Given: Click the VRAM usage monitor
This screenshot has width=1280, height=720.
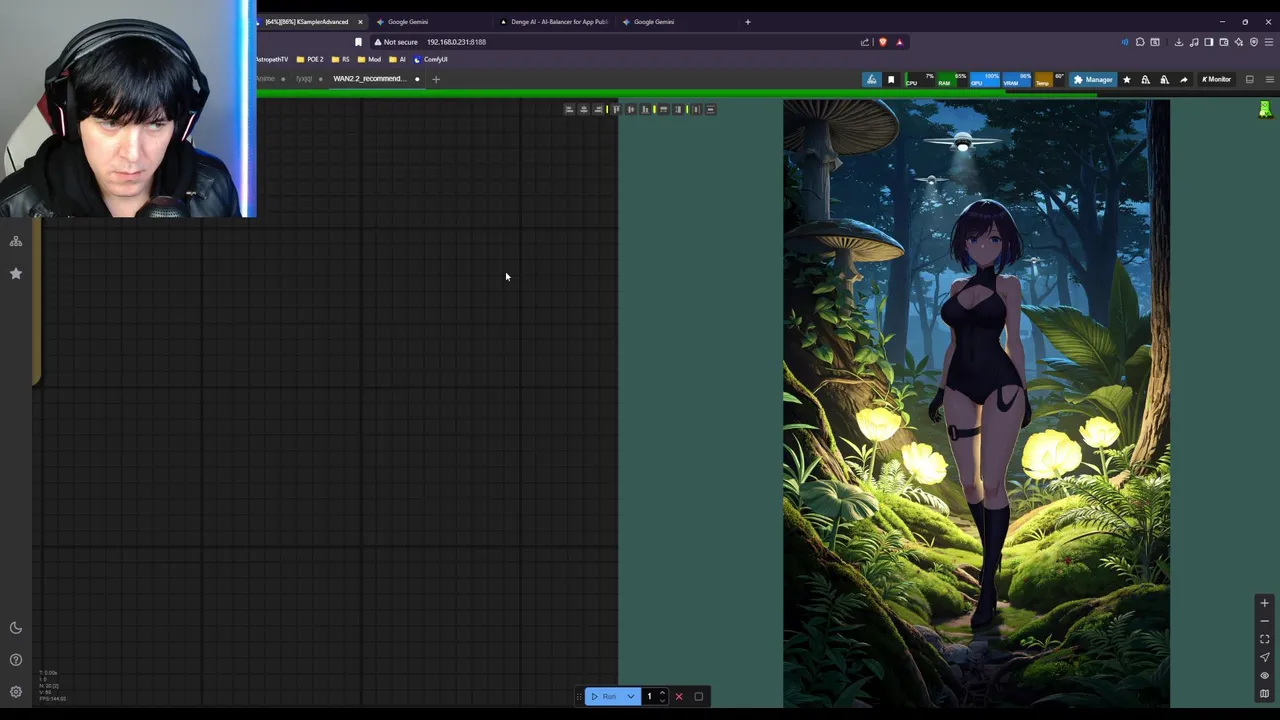Looking at the screenshot, I should coord(1017,80).
